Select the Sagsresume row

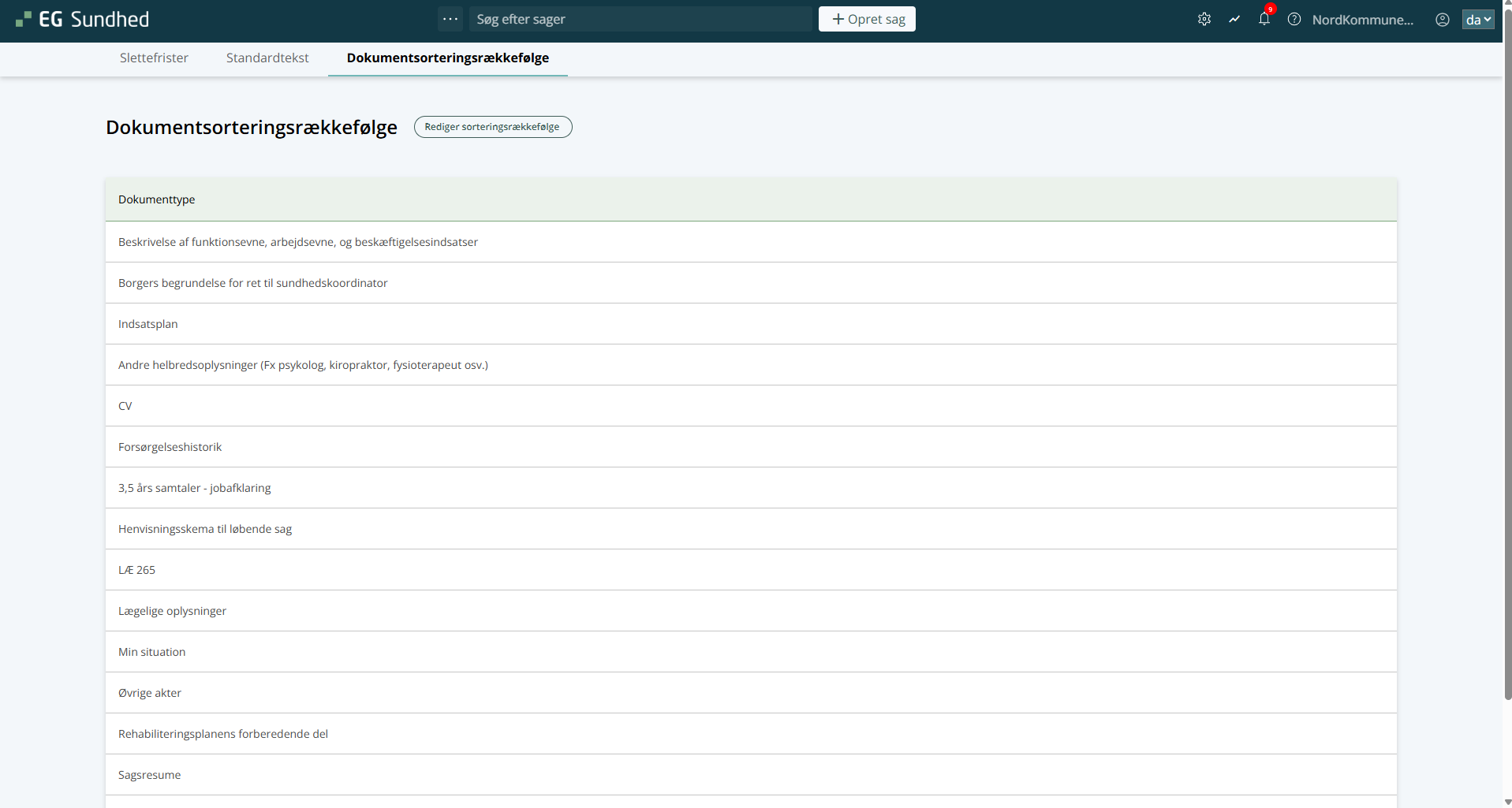[149, 775]
